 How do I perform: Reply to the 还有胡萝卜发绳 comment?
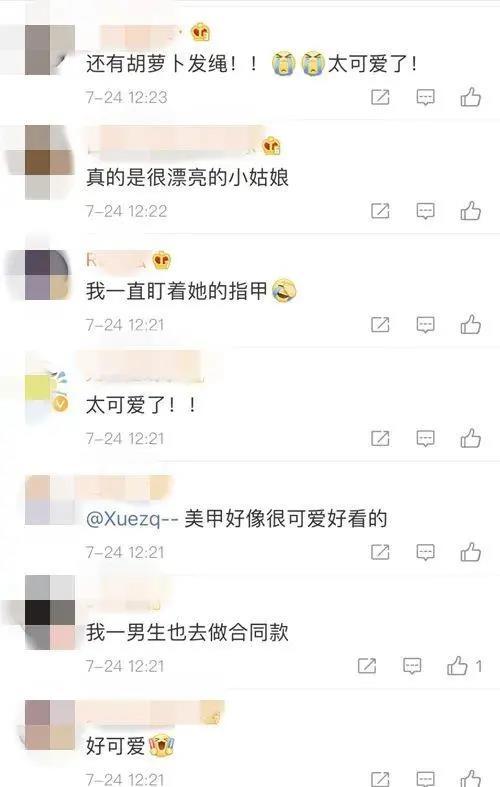click(x=425, y=97)
